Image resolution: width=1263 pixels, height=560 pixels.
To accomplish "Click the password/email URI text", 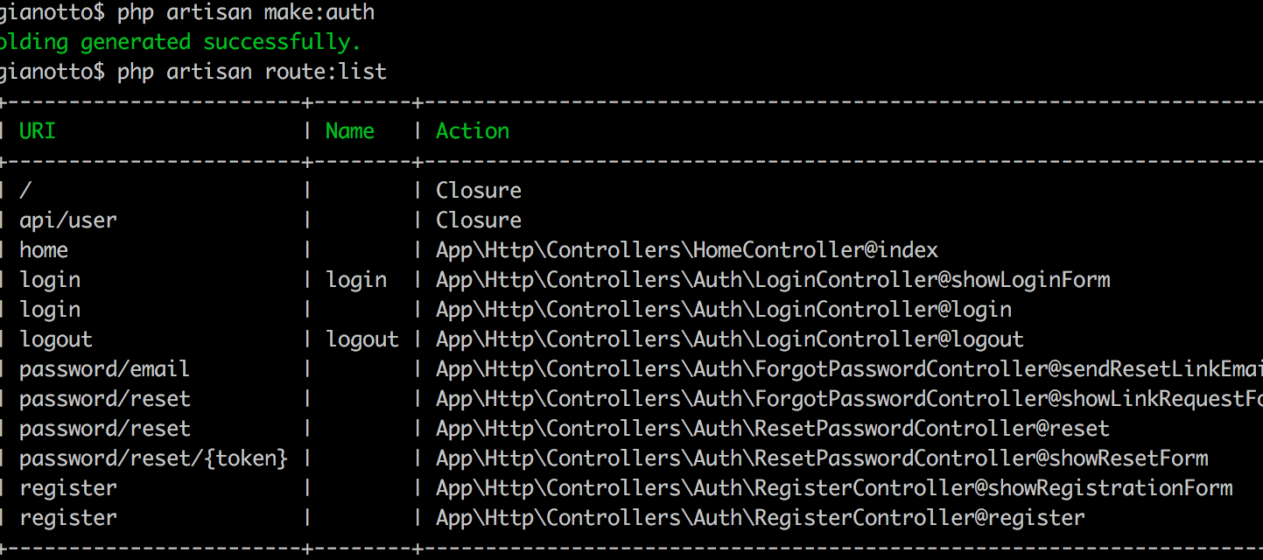I will [104, 369].
